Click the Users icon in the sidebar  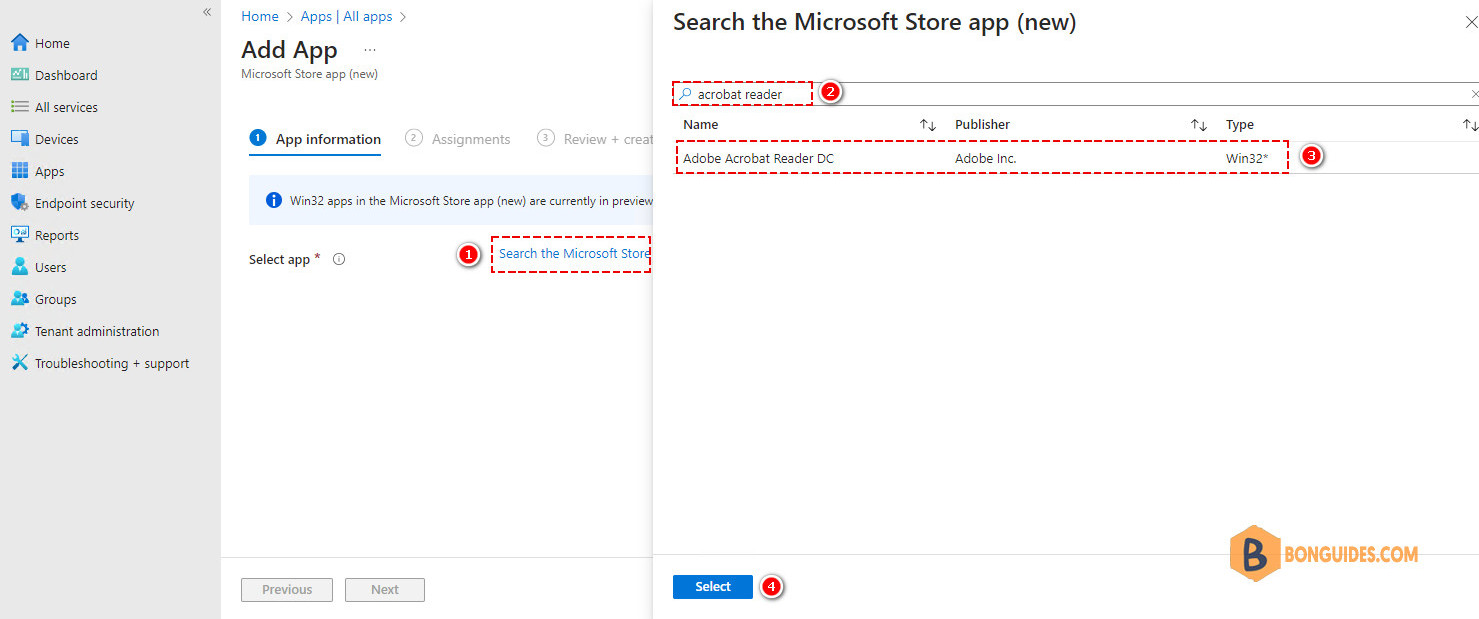point(19,267)
